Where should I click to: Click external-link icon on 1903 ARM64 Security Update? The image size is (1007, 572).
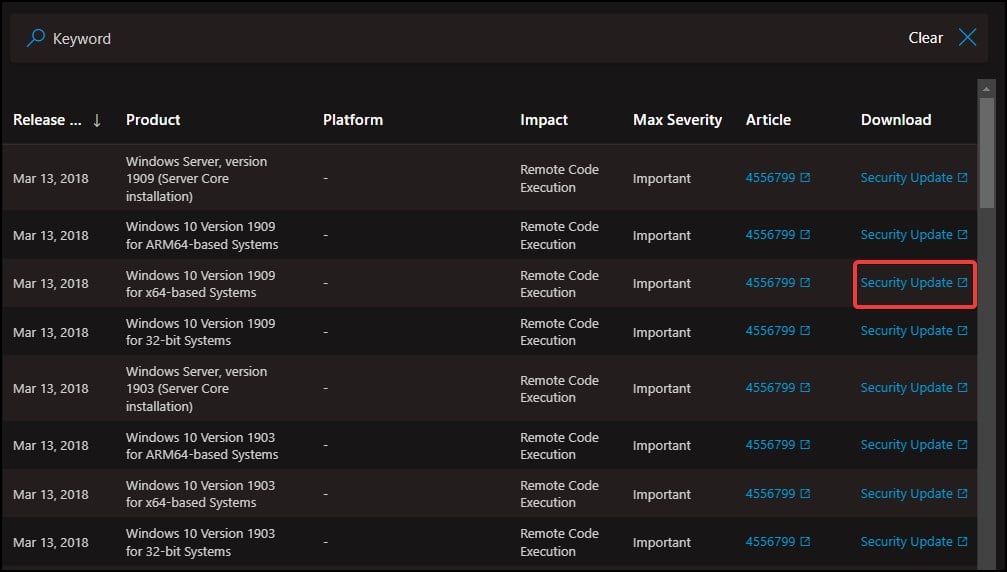[962, 444]
